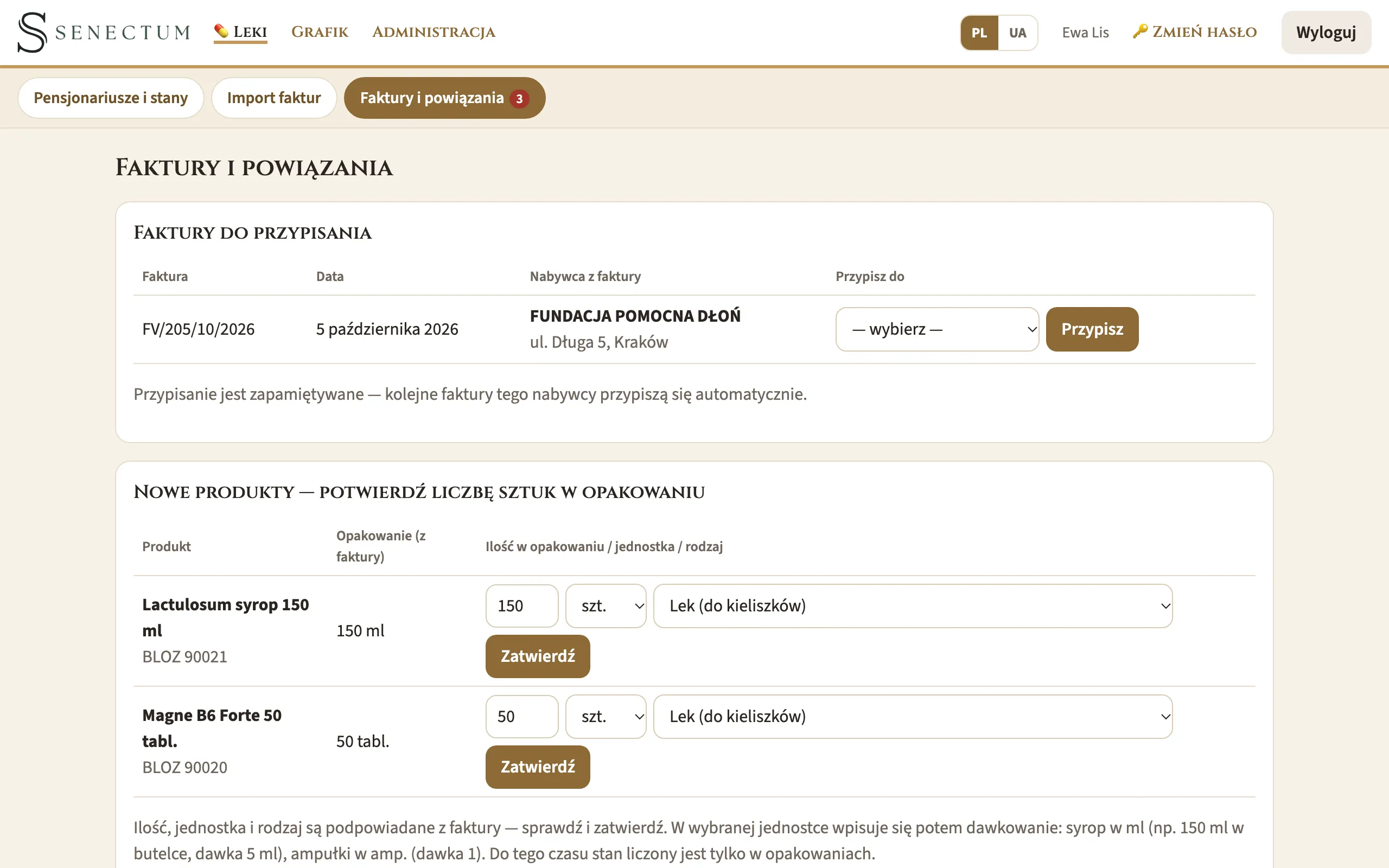
Task: Click FUNDACJA POMOCNA DŁOŃ buyer name
Action: [x=635, y=316]
